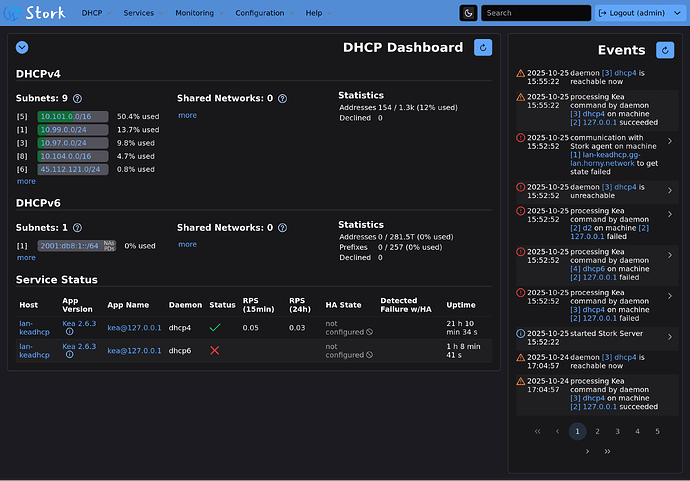
Task: Go to next events page arrow
Action: [x=587, y=451]
